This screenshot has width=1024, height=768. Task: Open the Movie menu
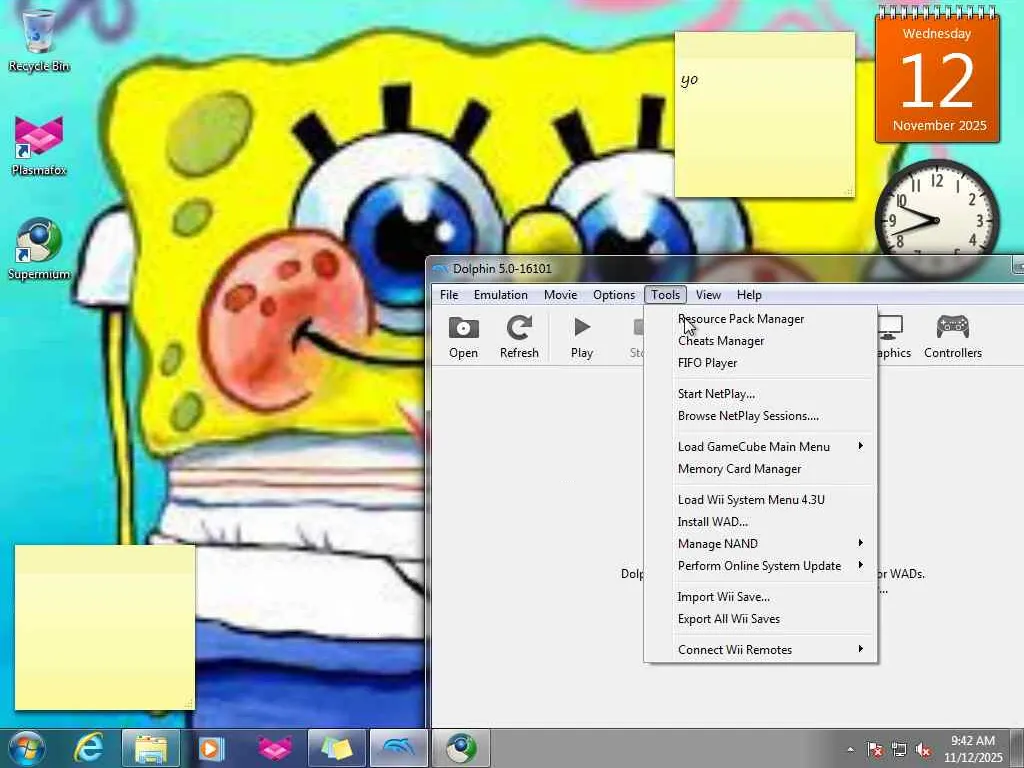(560, 295)
